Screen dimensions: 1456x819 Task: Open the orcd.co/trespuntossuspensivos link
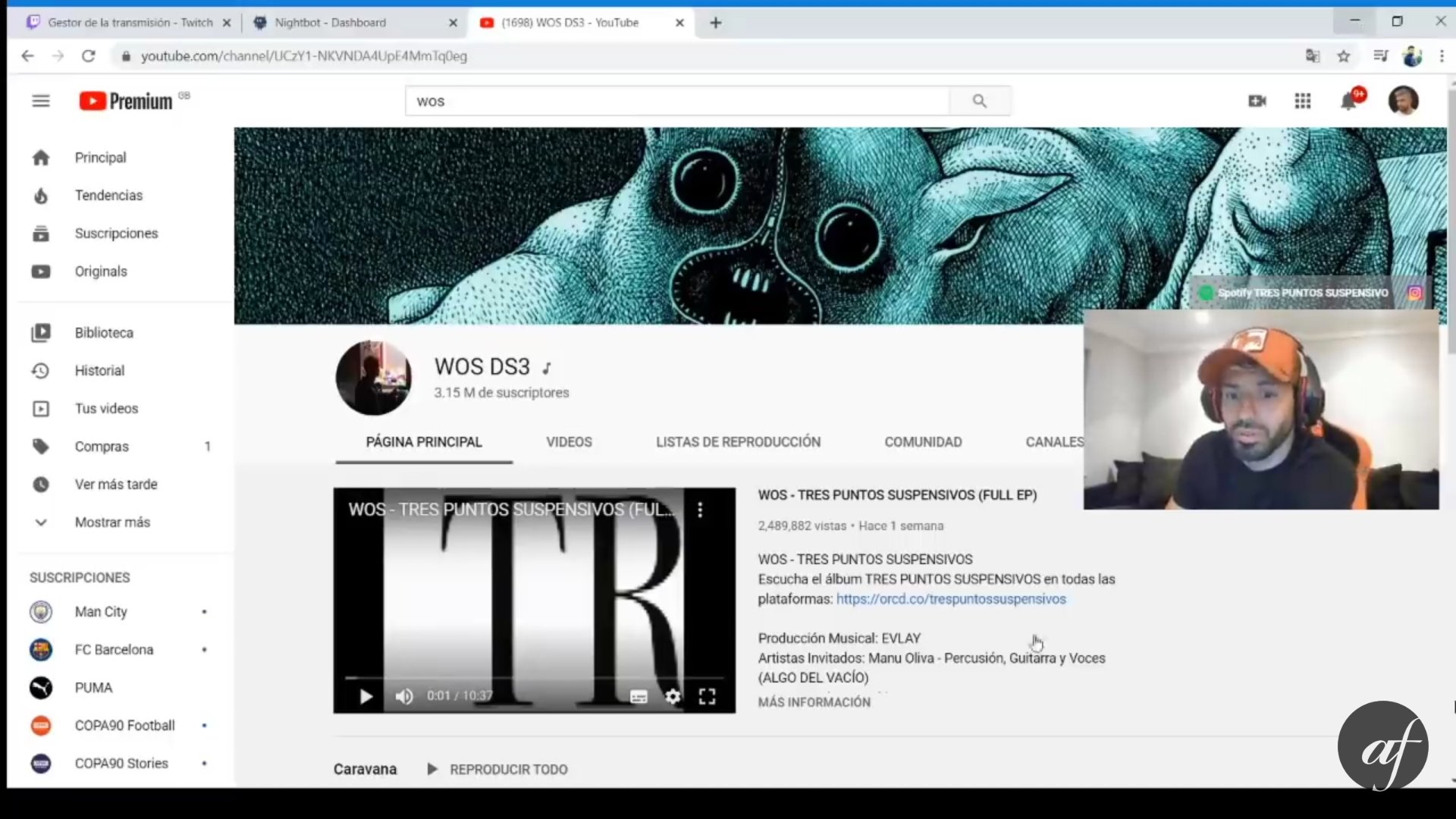click(950, 599)
